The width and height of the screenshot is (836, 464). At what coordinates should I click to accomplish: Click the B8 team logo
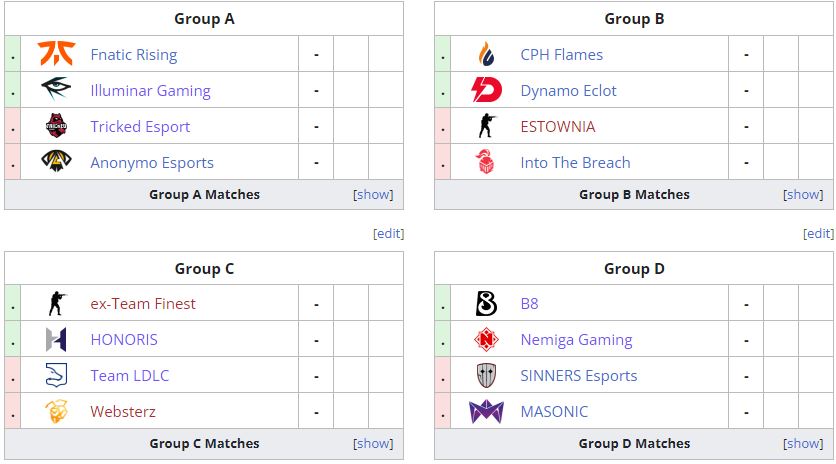click(x=485, y=304)
